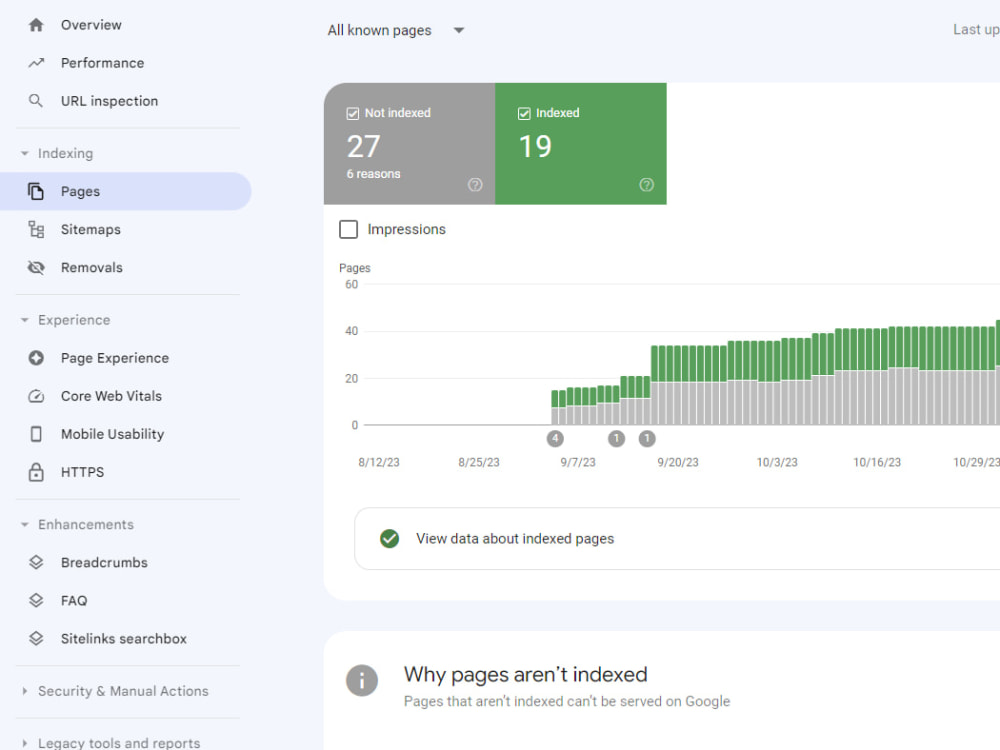Open Core Web Vitals report
Screen dimensions: 1000x750
(112, 396)
